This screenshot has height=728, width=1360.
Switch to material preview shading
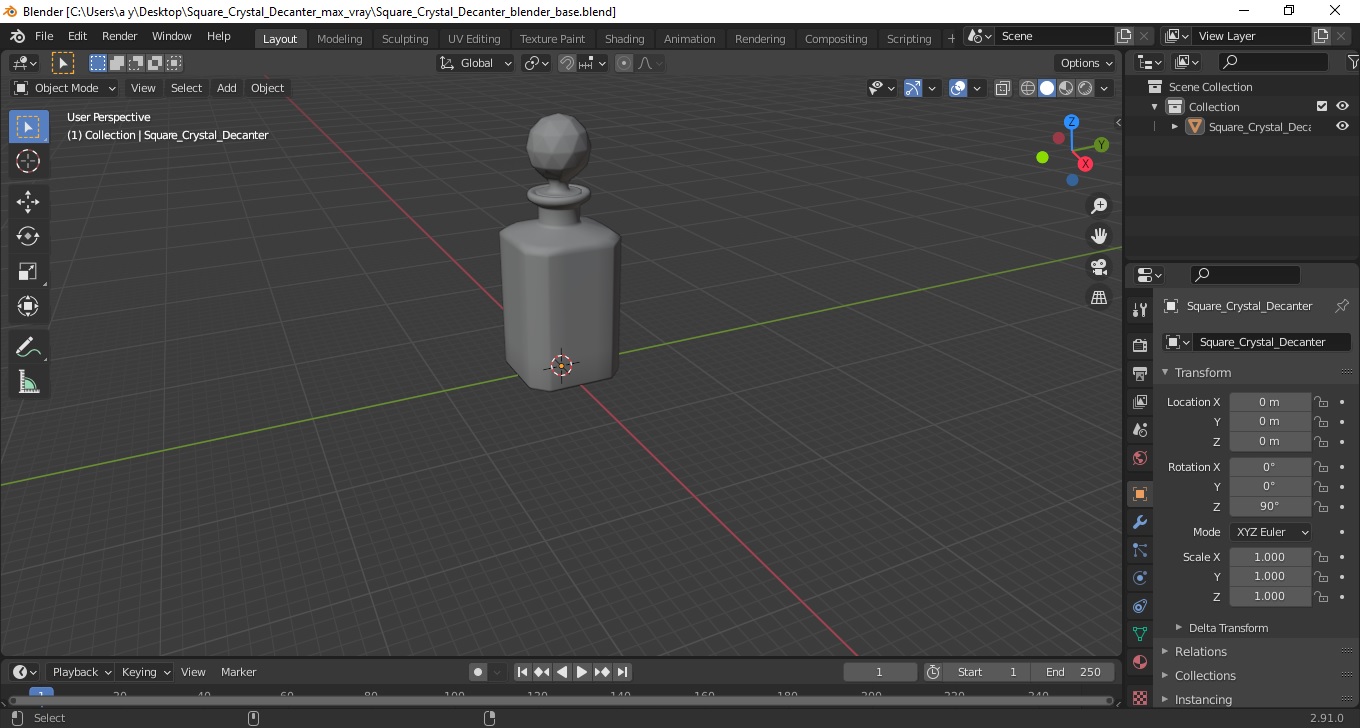pyautogui.click(x=1066, y=88)
